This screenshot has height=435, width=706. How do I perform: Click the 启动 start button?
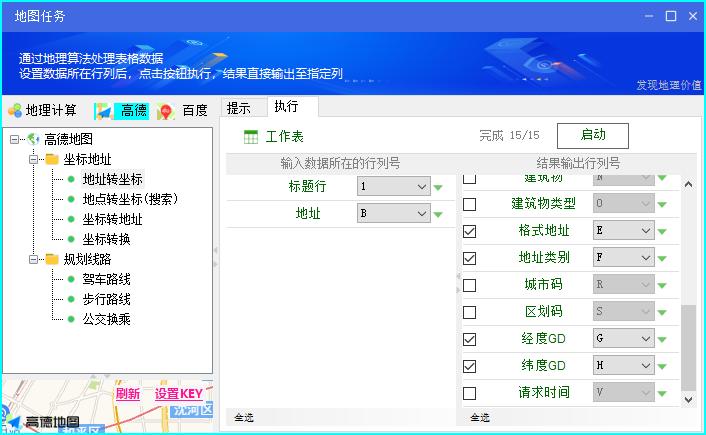coord(593,136)
